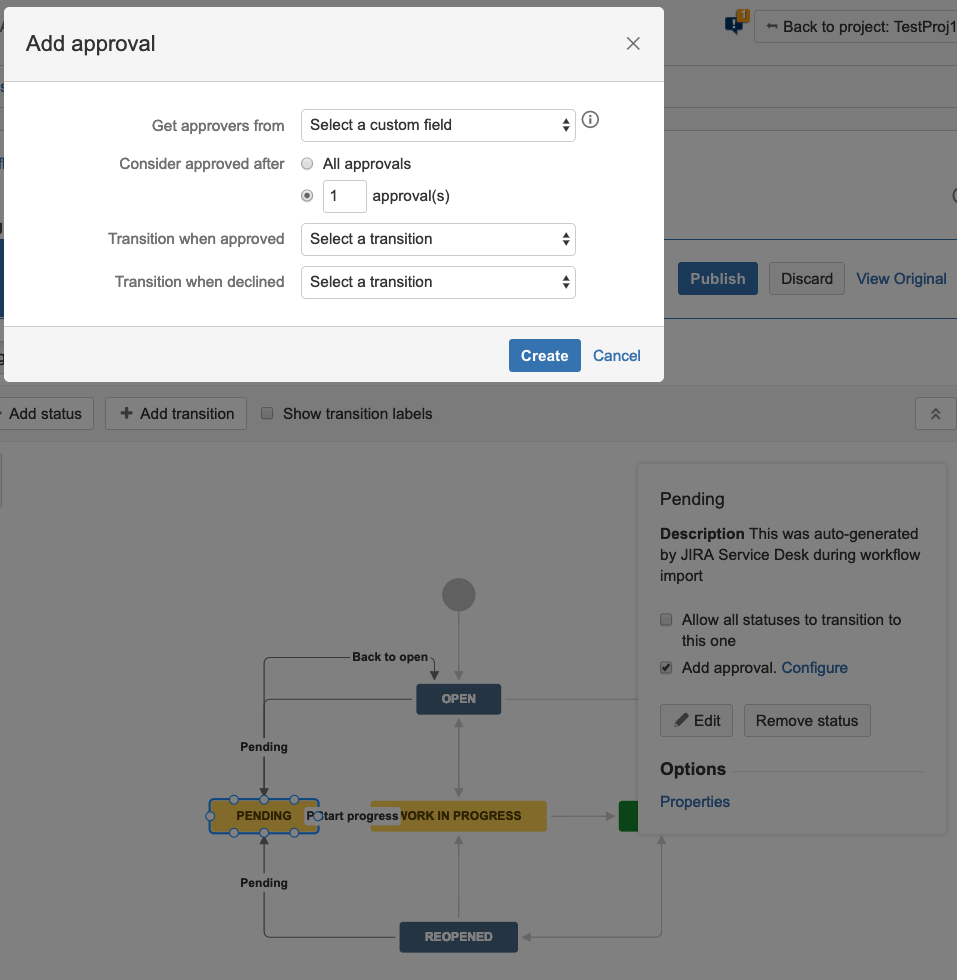Enable Show transition labels
The image size is (957, 980).
pyautogui.click(x=265, y=413)
